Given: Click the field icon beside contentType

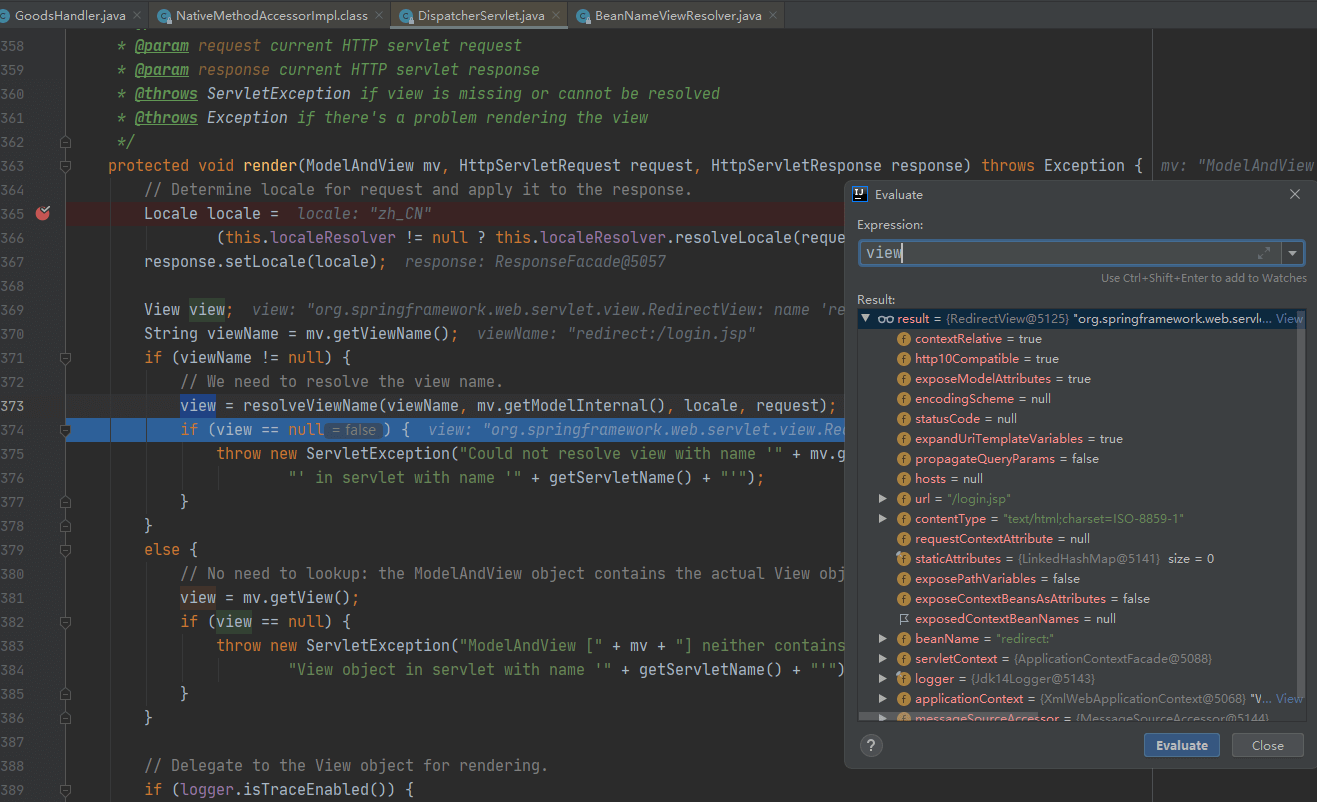Looking at the screenshot, I should [x=904, y=519].
